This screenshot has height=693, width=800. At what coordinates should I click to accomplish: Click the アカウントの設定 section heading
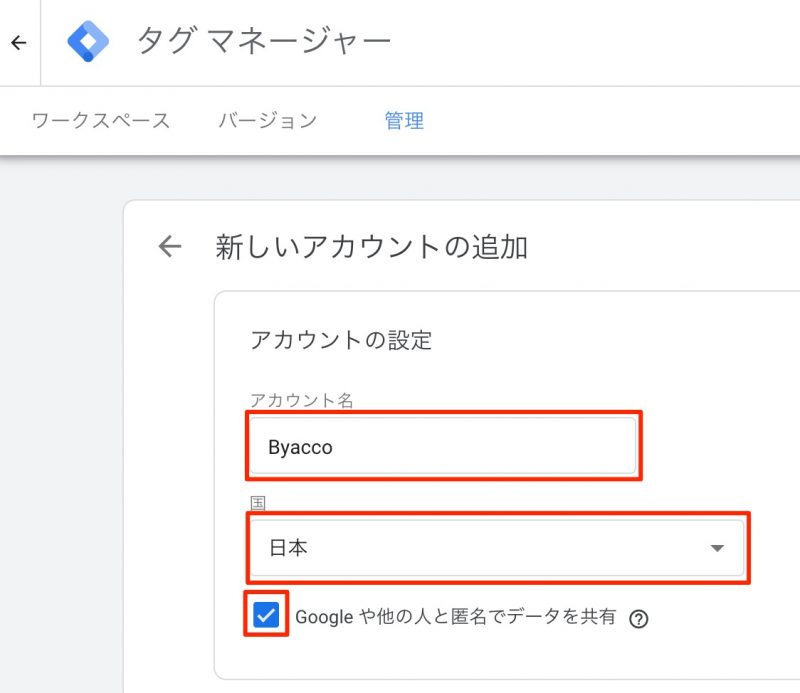point(341,339)
